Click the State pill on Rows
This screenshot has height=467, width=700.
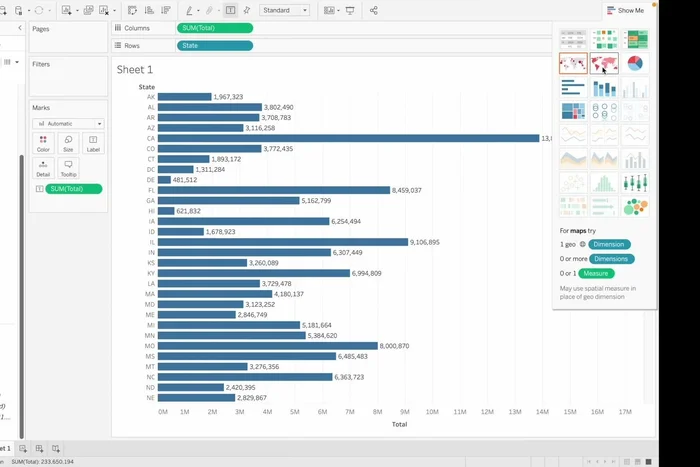[x=214, y=45]
